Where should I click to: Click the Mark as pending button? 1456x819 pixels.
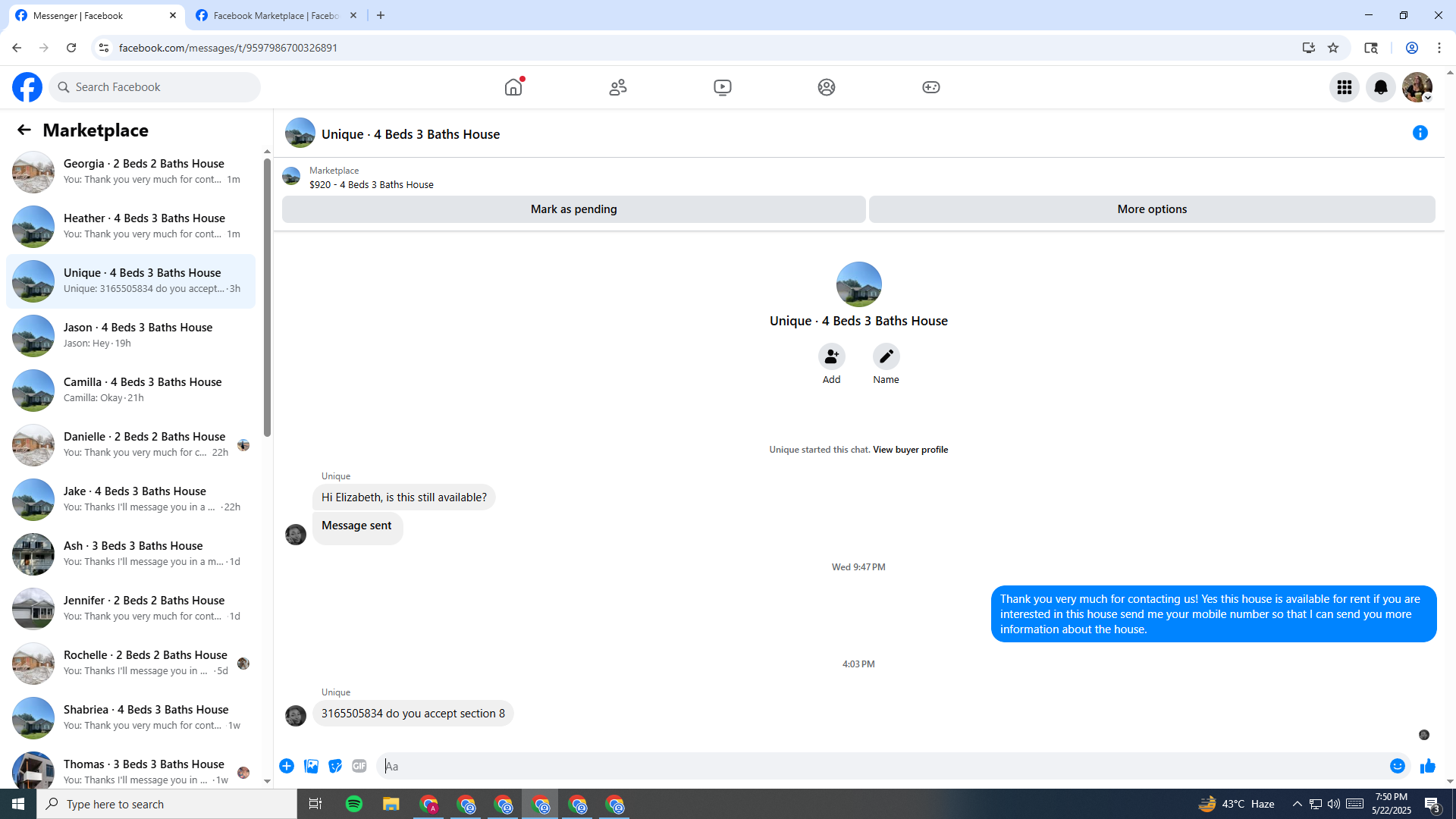pyautogui.click(x=574, y=209)
